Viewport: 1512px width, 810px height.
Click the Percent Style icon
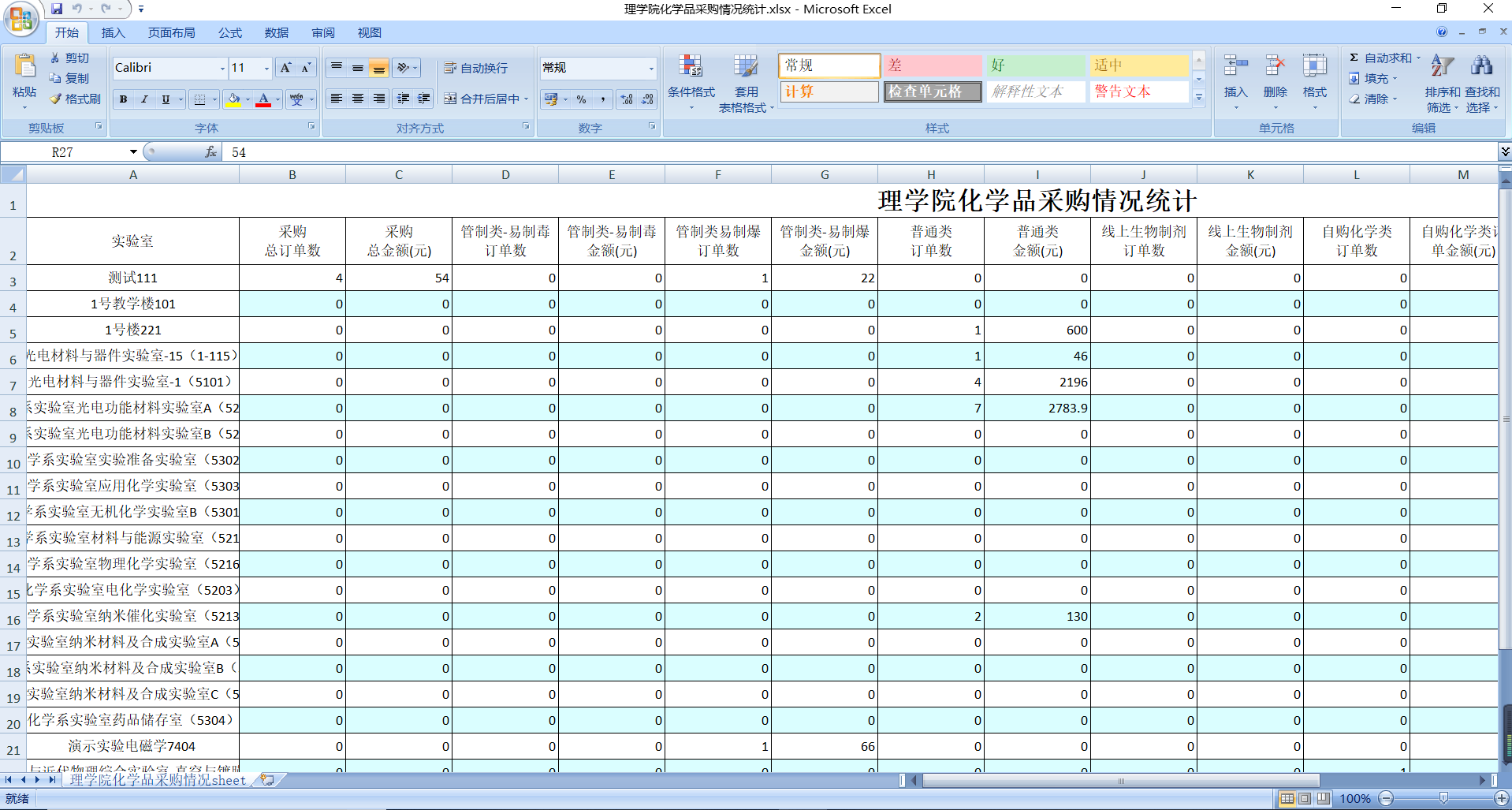point(581,99)
